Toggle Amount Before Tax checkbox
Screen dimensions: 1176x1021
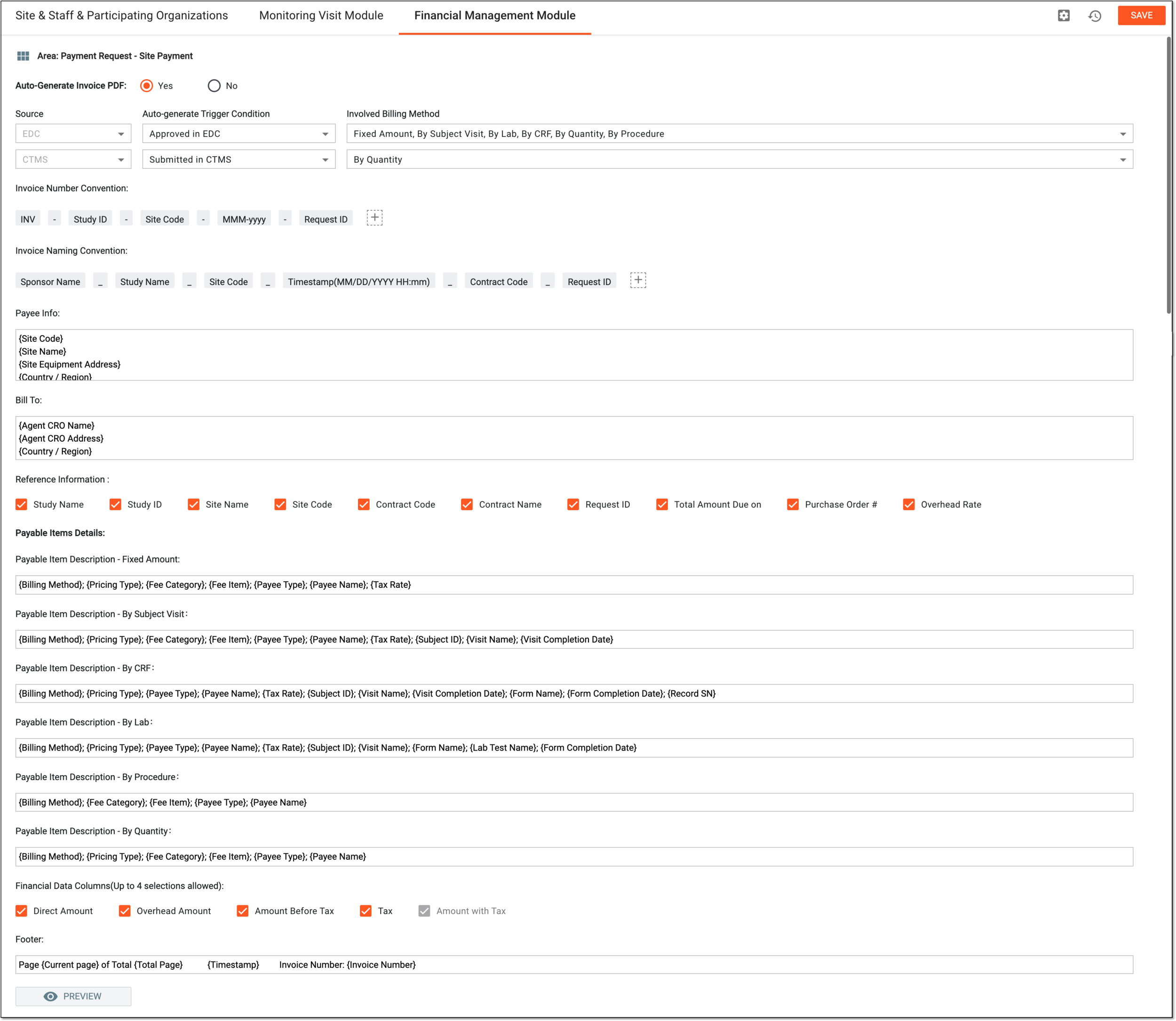coord(243,910)
